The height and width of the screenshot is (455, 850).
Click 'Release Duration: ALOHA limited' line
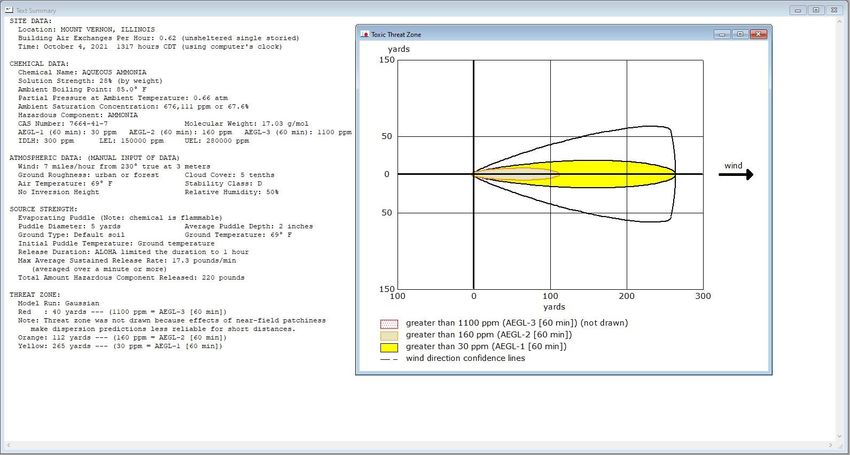pos(133,252)
